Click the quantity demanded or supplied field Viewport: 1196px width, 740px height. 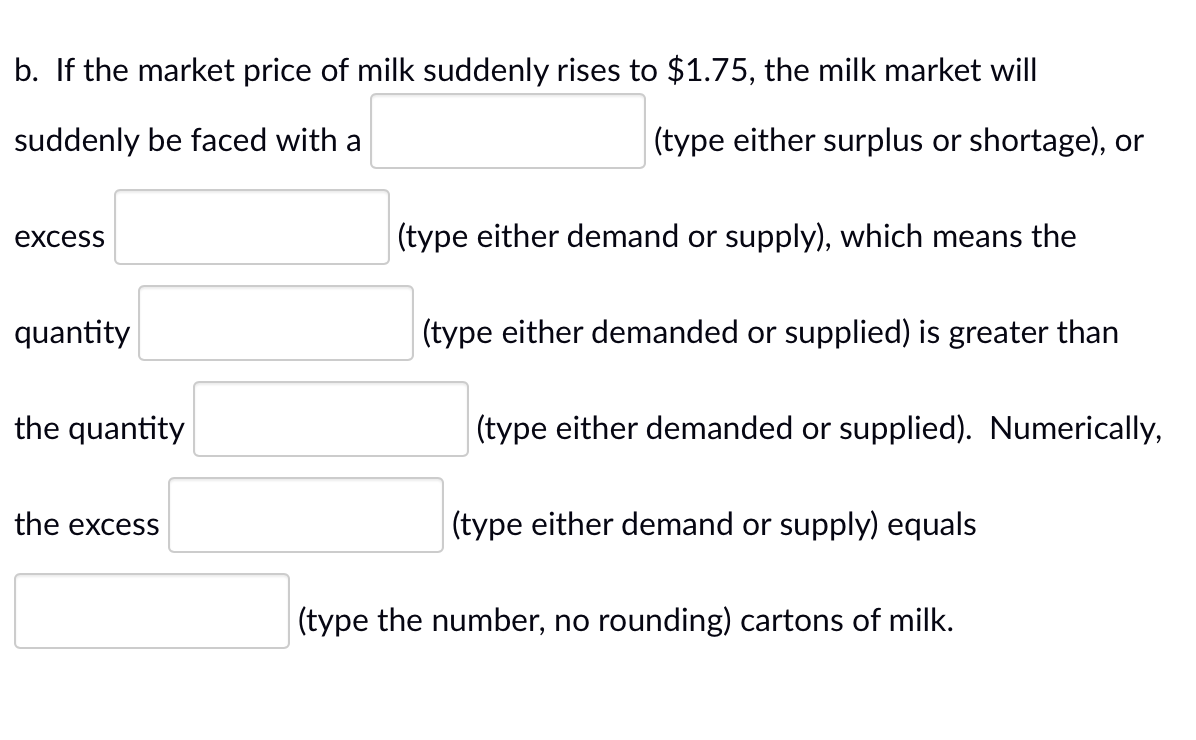click(275, 324)
